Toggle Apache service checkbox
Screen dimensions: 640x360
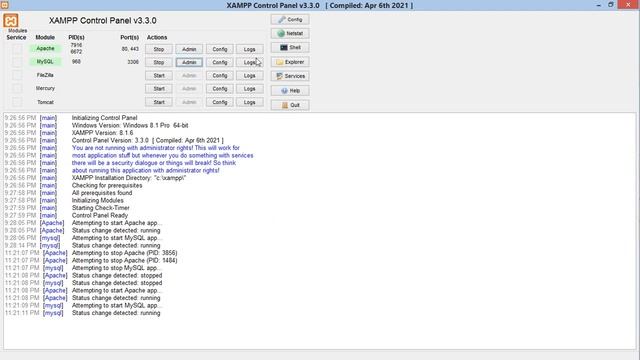pyautogui.click(x=16, y=49)
